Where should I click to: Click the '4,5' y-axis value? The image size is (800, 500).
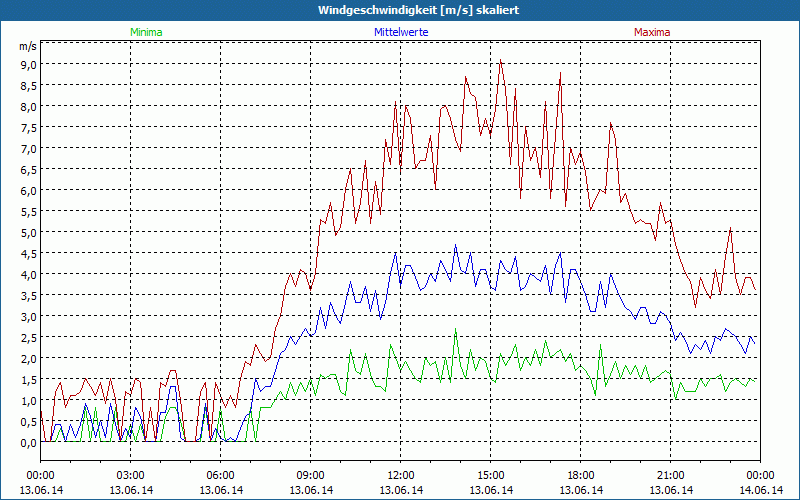29,254
